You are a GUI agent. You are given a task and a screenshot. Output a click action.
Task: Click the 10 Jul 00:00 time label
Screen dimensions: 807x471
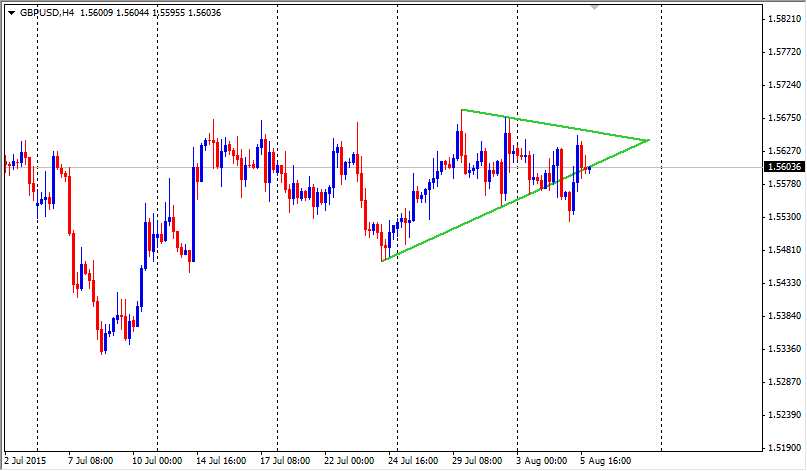tap(157, 461)
